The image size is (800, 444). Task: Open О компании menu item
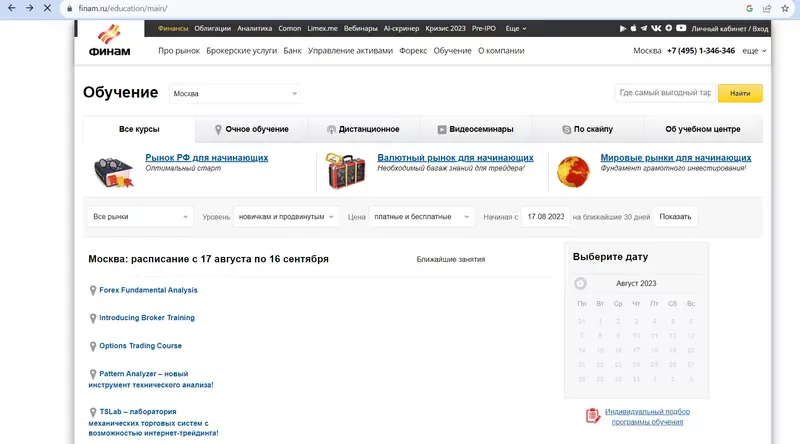(501, 51)
